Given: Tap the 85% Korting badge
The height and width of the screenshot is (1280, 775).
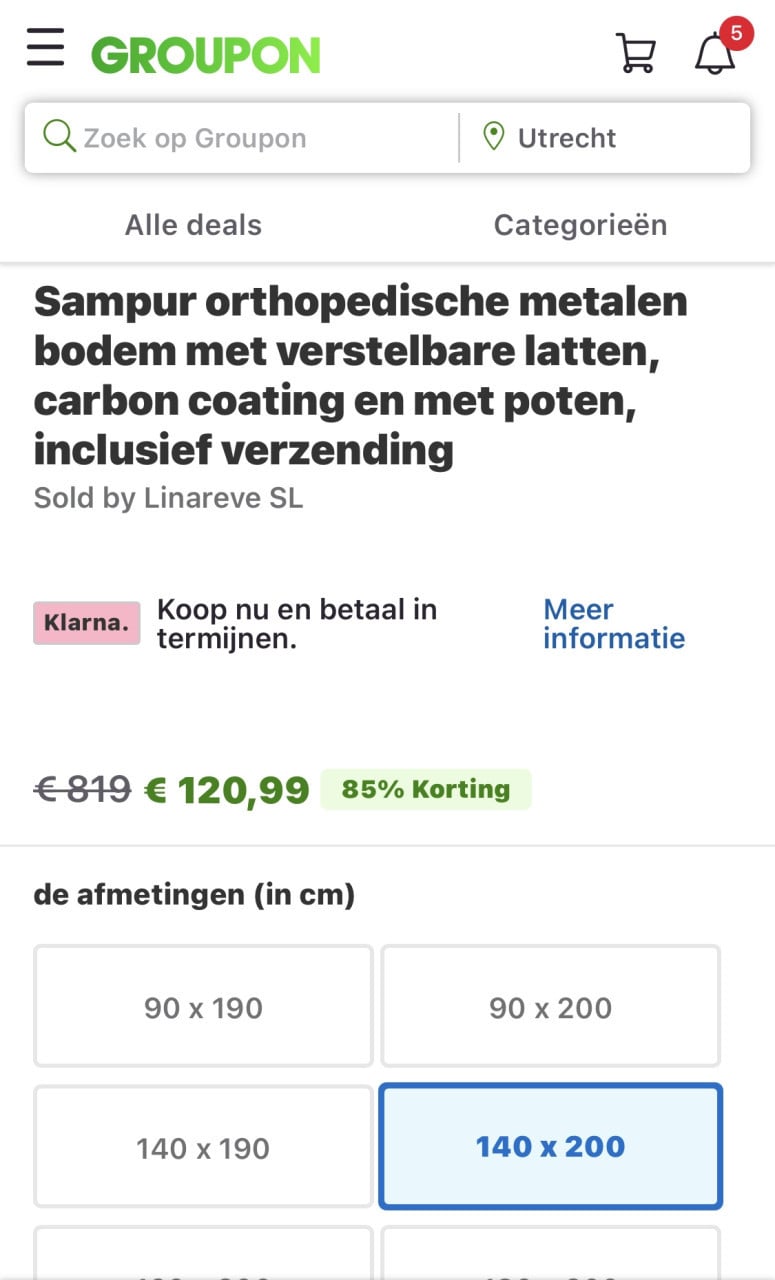Looking at the screenshot, I should [x=426, y=789].
